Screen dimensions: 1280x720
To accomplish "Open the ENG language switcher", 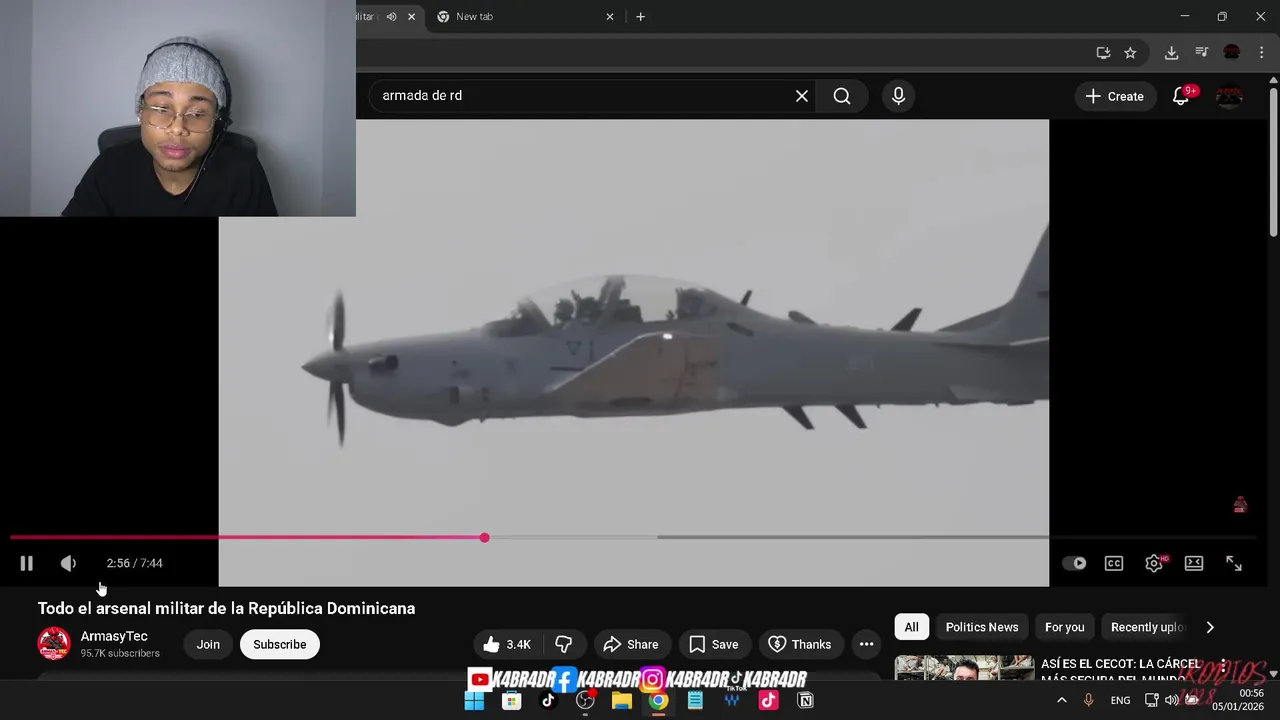I will tap(1121, 700).
